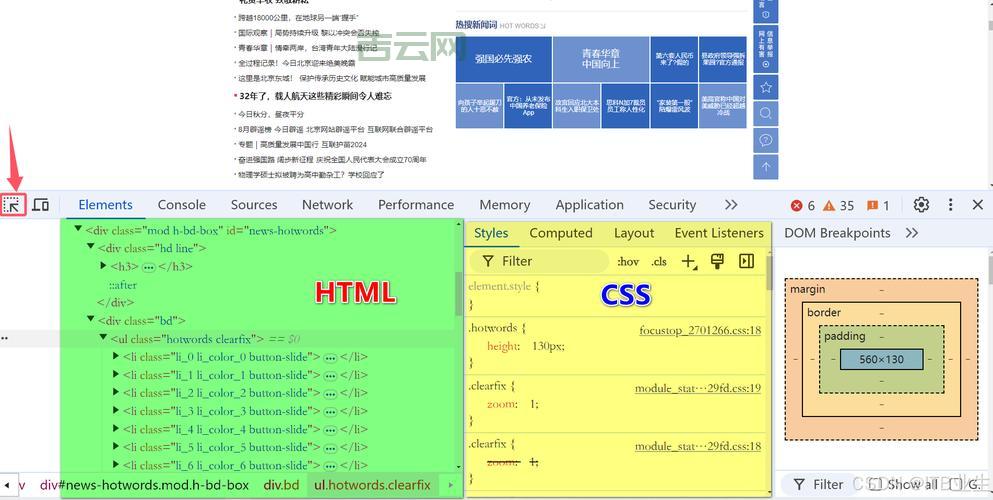Open focustop_2701266.css:18 source link

click(x=700, y=330)
